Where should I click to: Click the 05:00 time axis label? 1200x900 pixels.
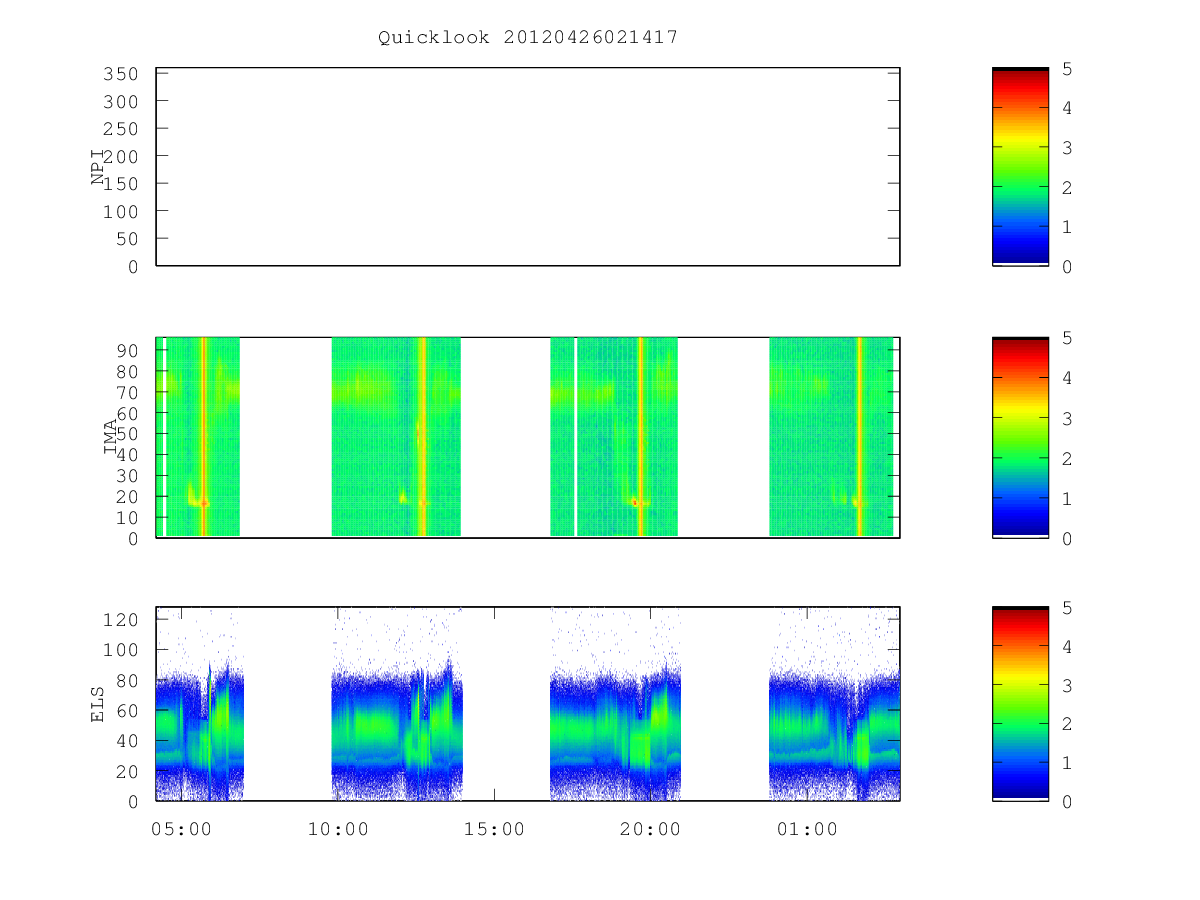(181, 829)
